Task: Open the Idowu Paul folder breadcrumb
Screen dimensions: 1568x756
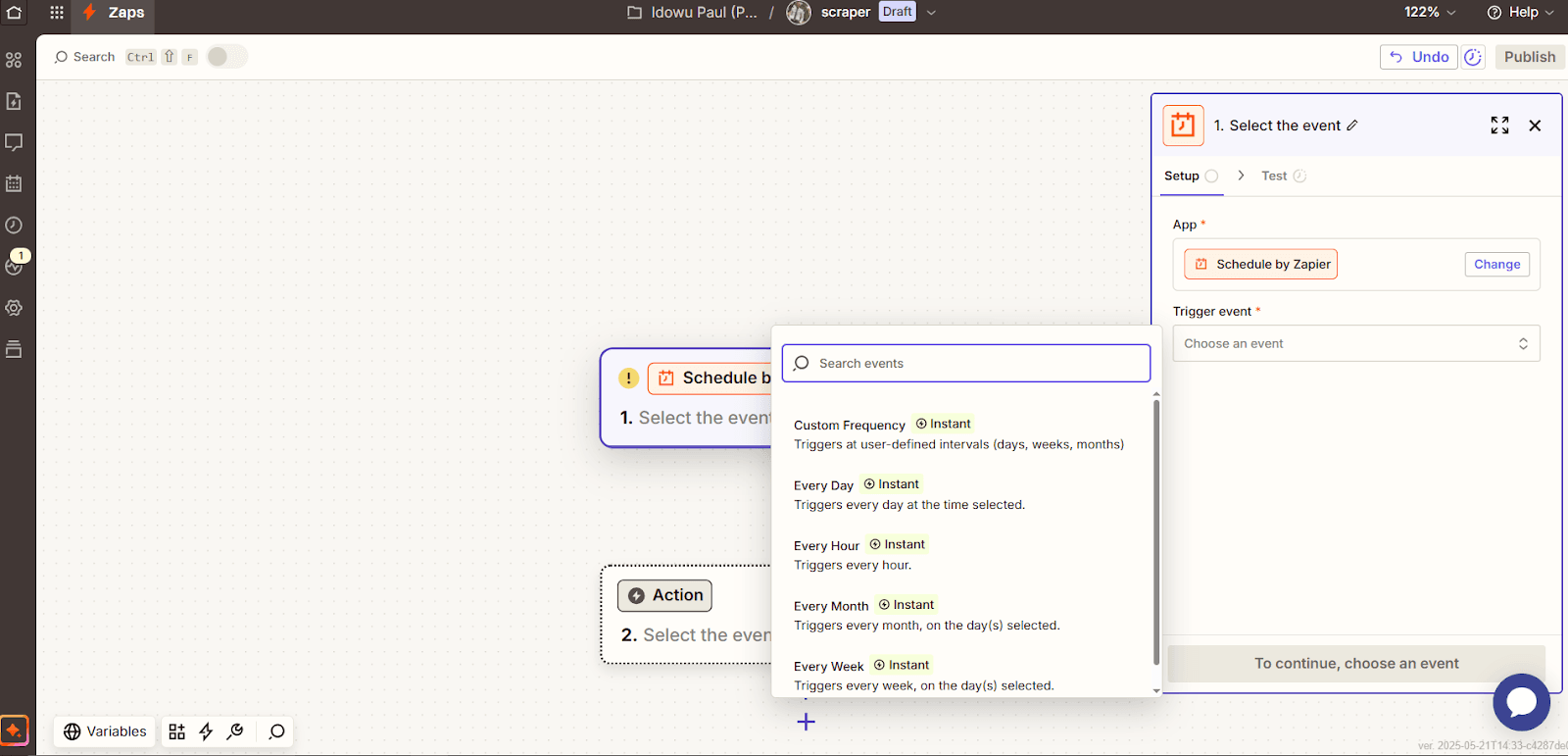Action: click(692, 13)
